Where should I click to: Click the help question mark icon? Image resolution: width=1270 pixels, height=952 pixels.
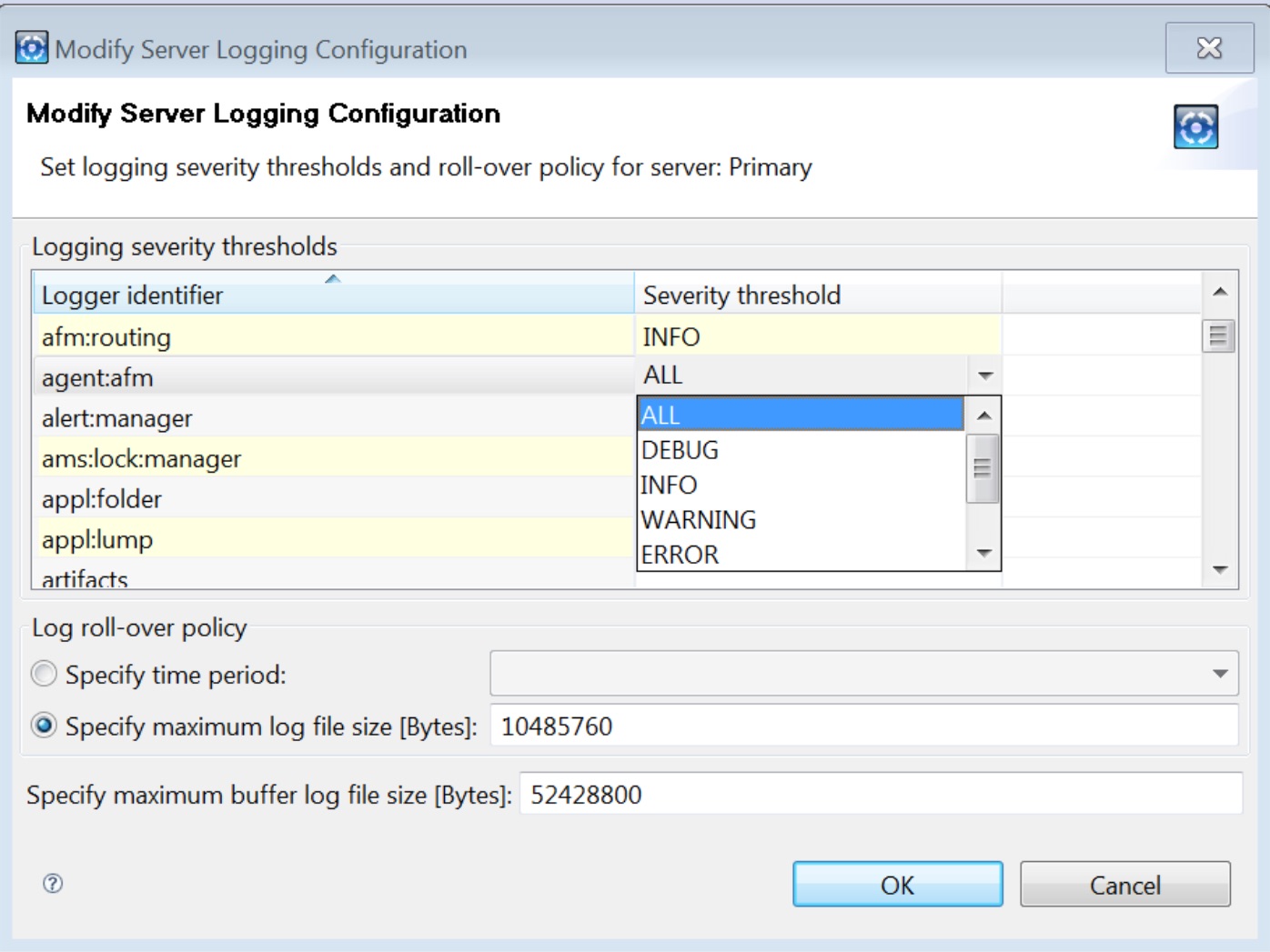coord(53,883)
